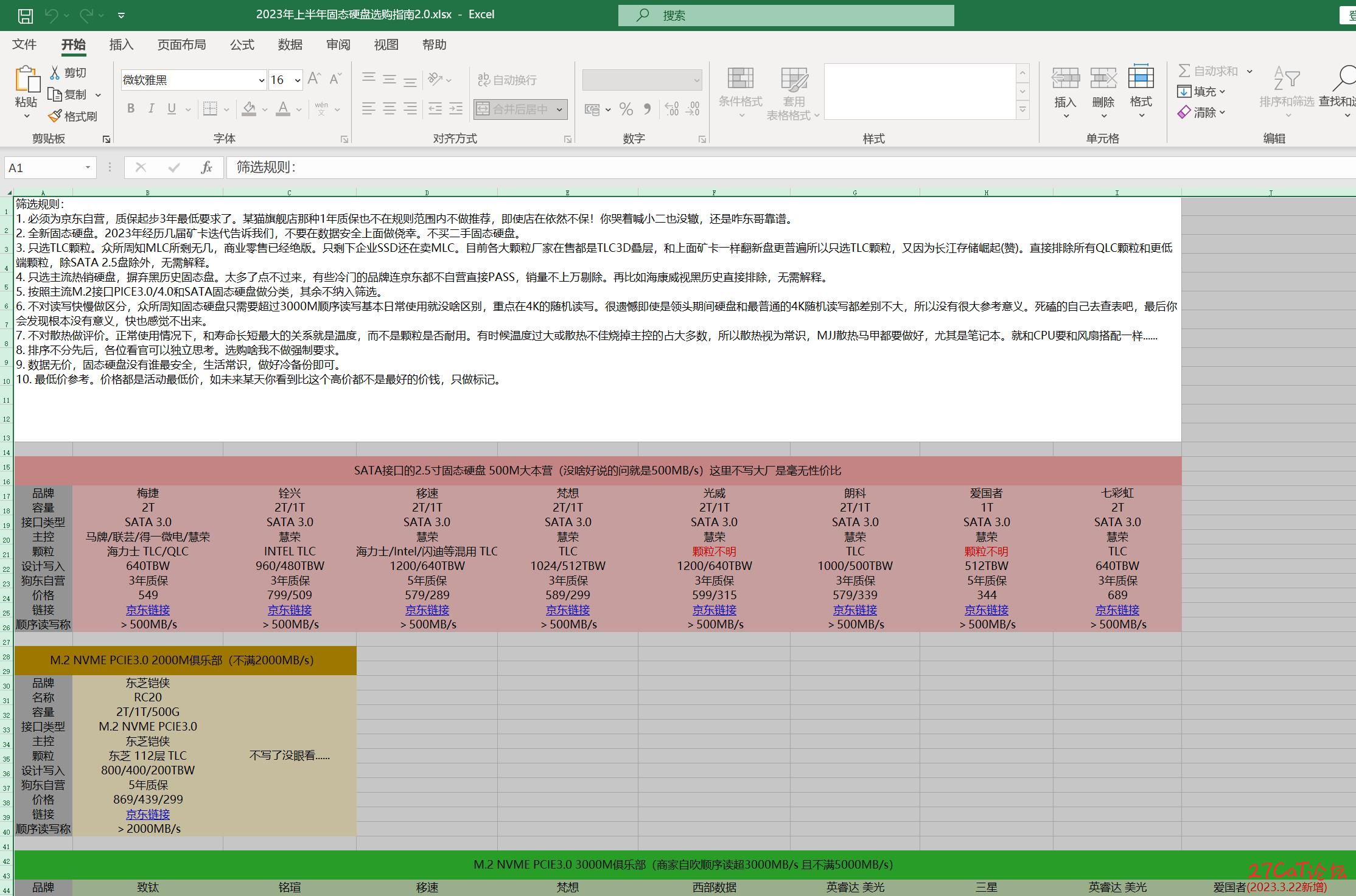Click the Comma Style icon
Viewport: 1356px width, 896px height.
[x=647, y=109]
